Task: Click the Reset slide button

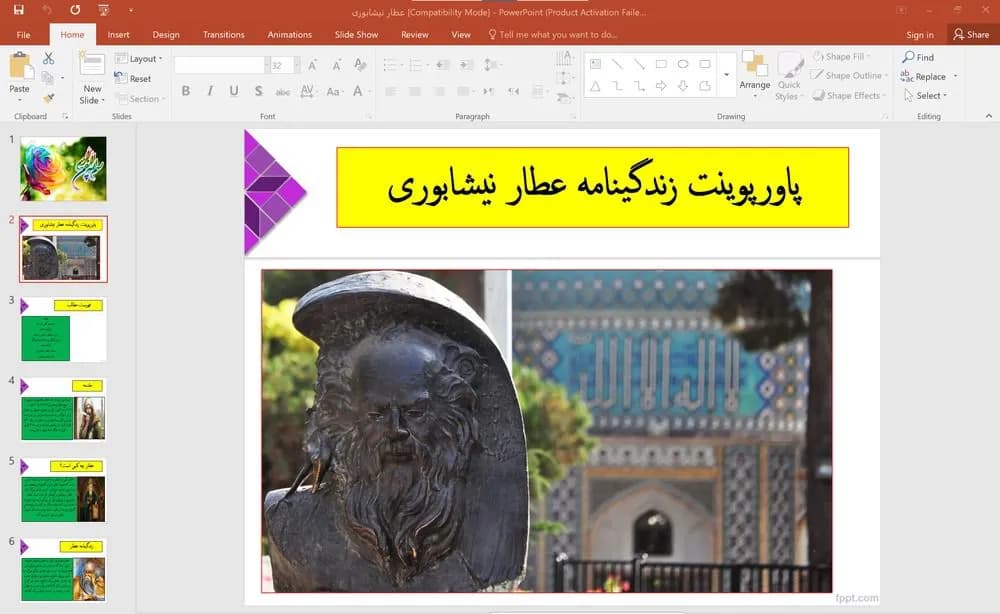Action: pyautogui.click(x=133, y=78)
